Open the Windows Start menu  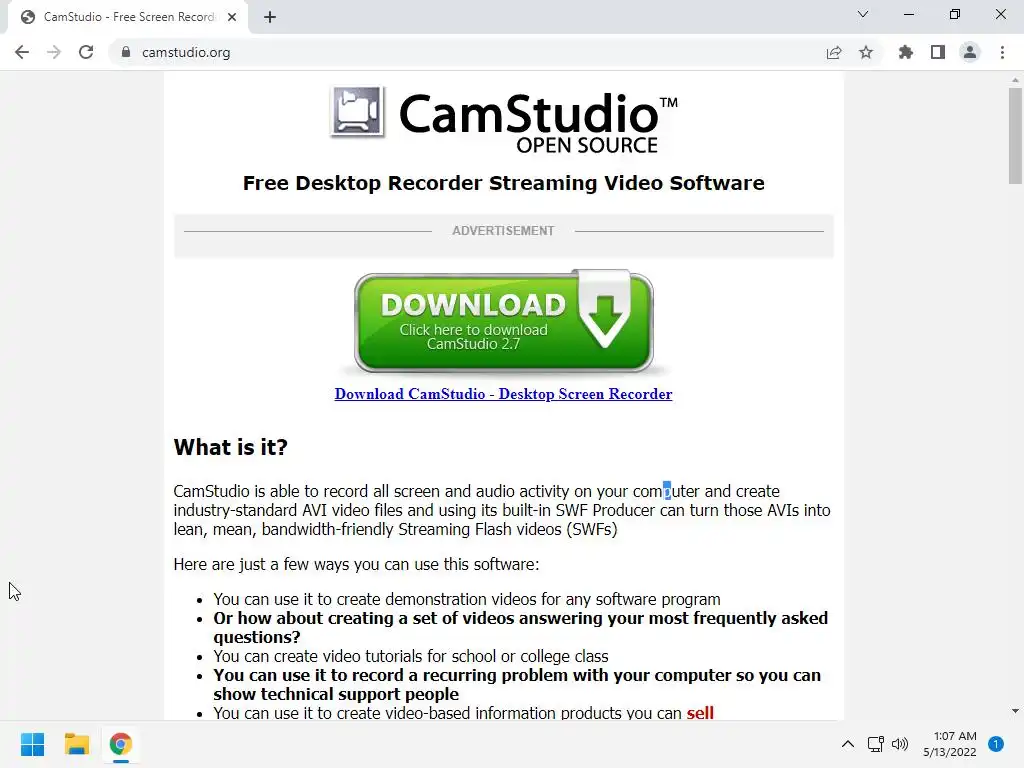(x=33, y=744)
